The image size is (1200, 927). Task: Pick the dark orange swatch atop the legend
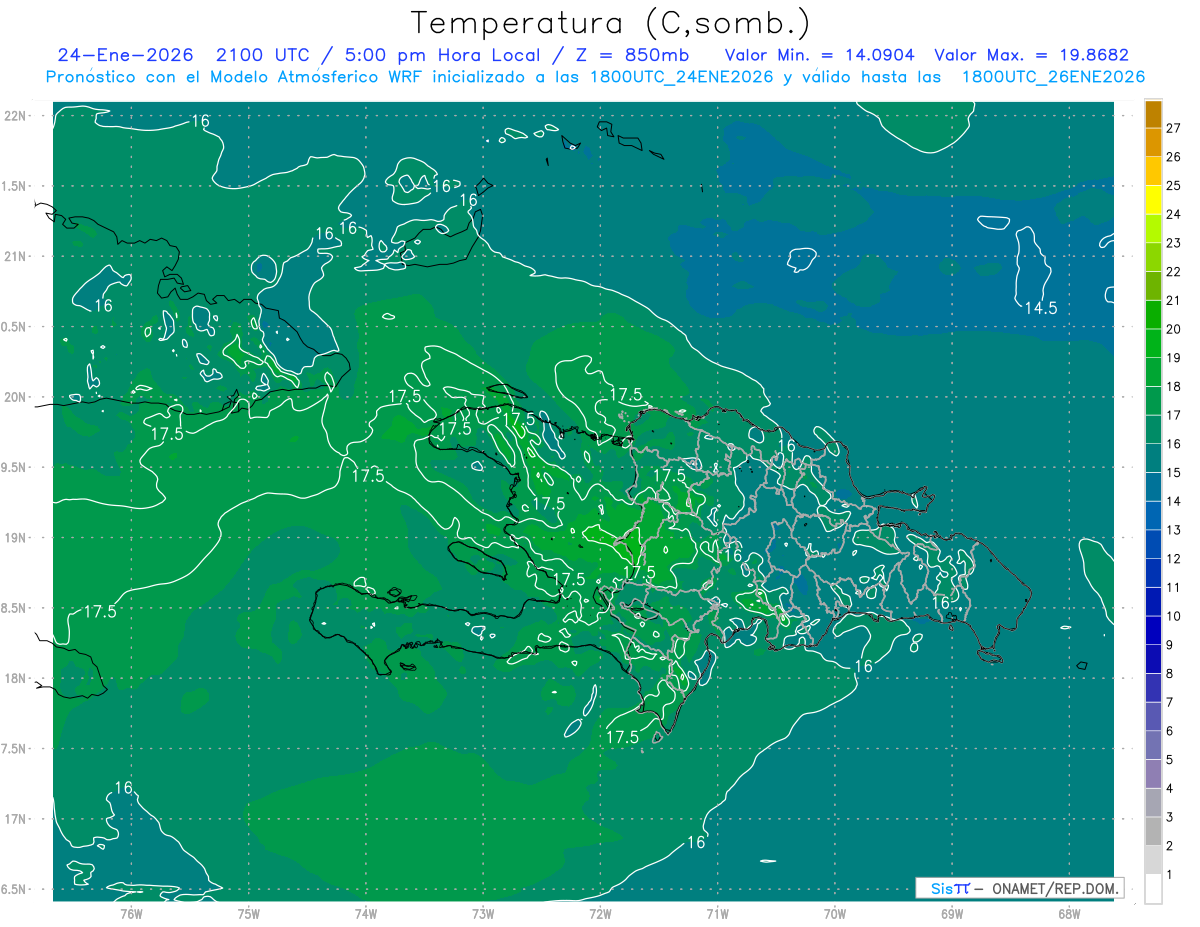tap(1153, 114)
